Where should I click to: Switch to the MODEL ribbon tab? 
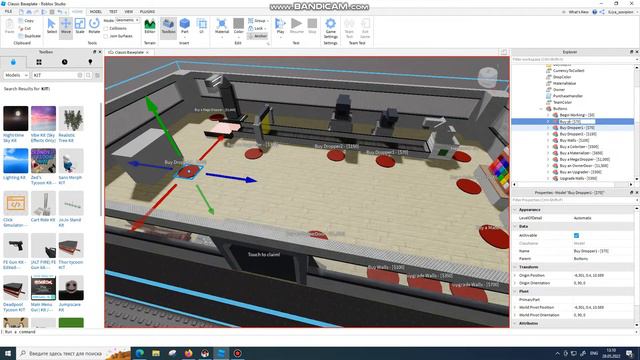tap(96, 12)
